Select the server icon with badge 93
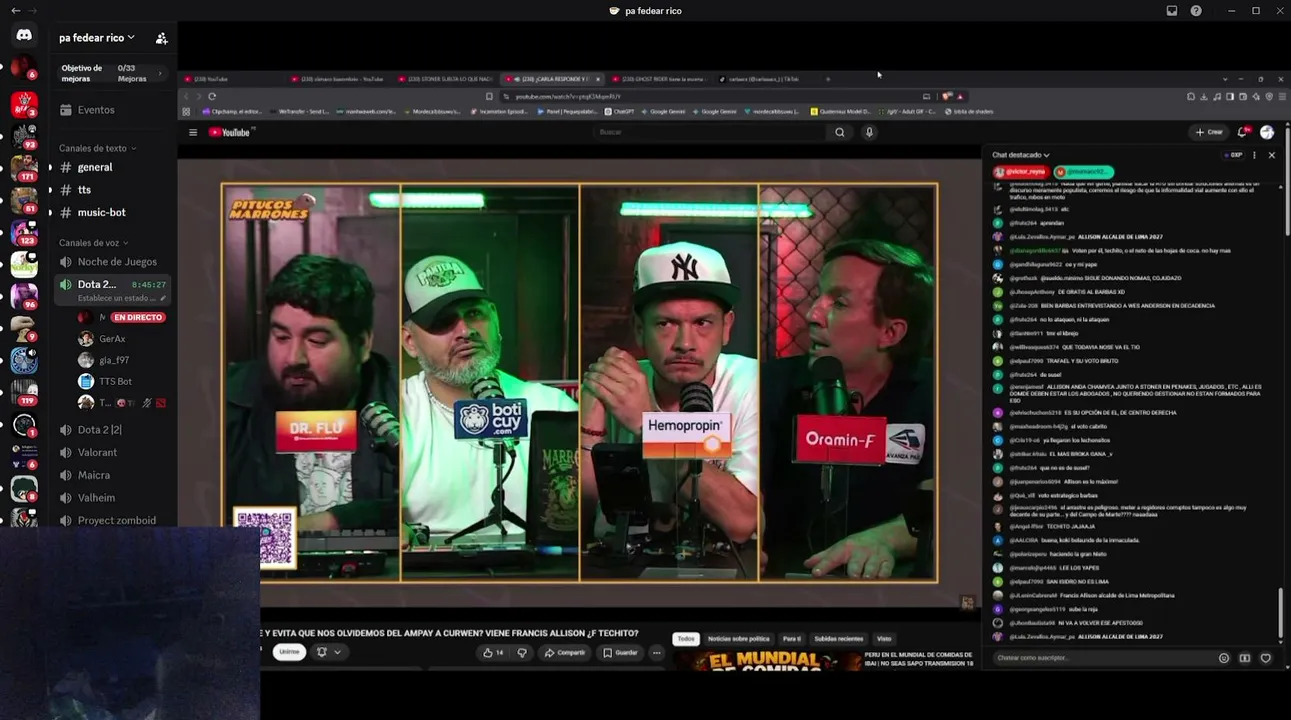The height and width of the screenshot is (720, 1291). pyautogui.click(x=24, y=135)
